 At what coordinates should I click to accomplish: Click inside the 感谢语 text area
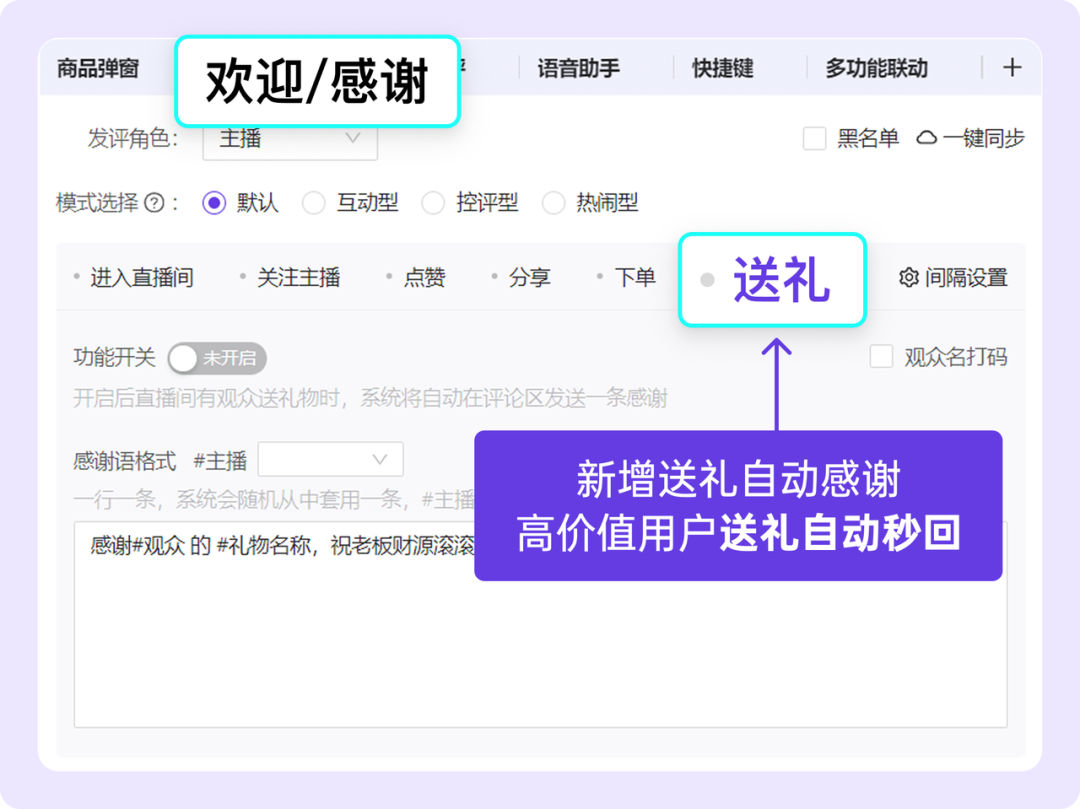pyautogui.click(x=300, y=640)
